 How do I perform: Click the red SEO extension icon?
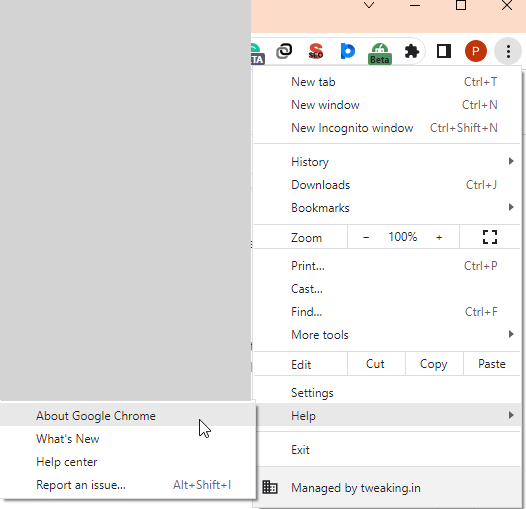[x=315, y=51]
